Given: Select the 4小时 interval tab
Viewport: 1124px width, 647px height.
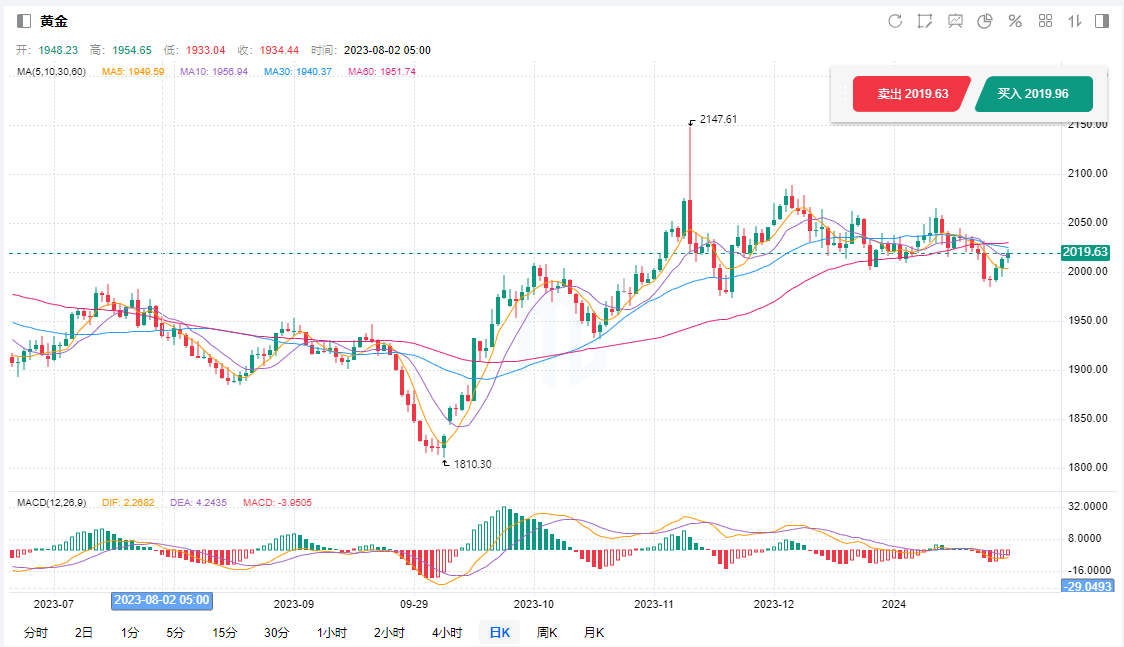Looking at the screenshot, I should pos(447,632).
